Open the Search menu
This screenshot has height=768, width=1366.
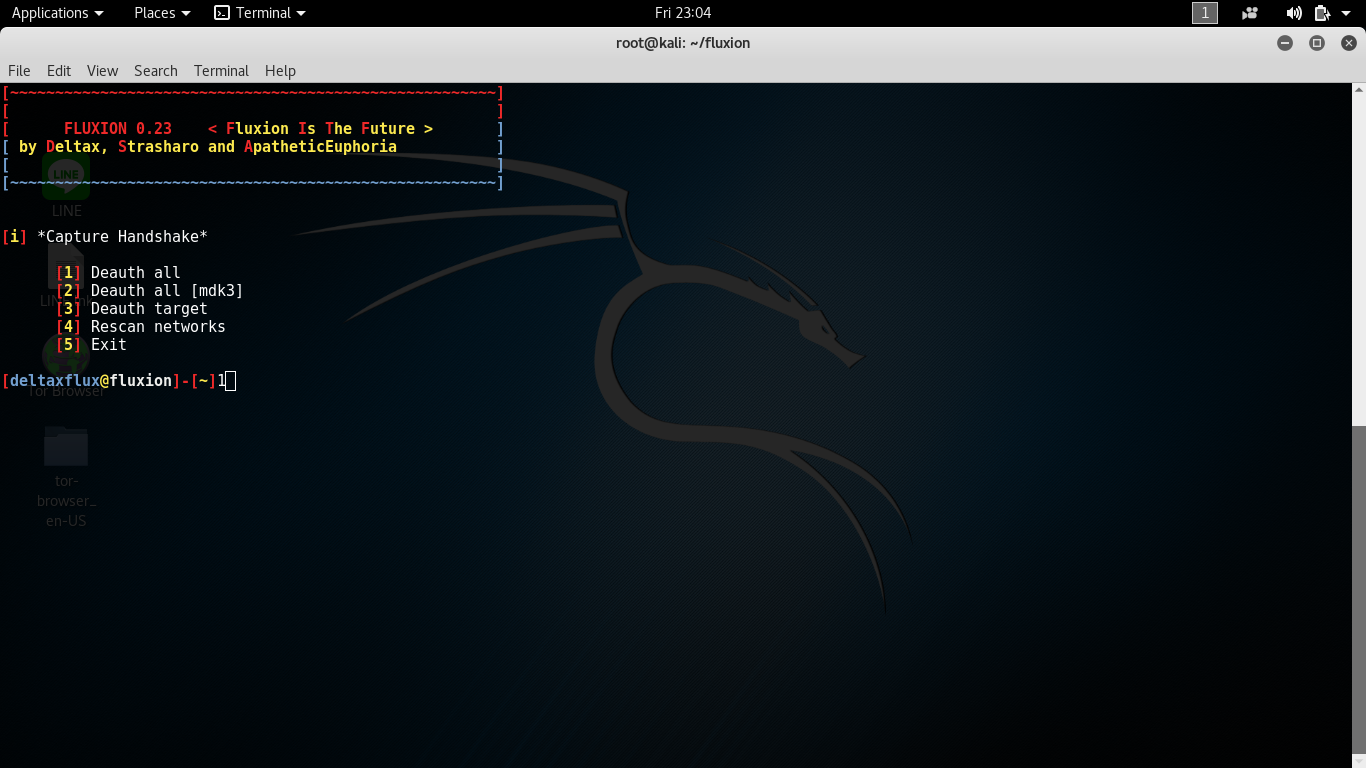click(x=156, y=70)
